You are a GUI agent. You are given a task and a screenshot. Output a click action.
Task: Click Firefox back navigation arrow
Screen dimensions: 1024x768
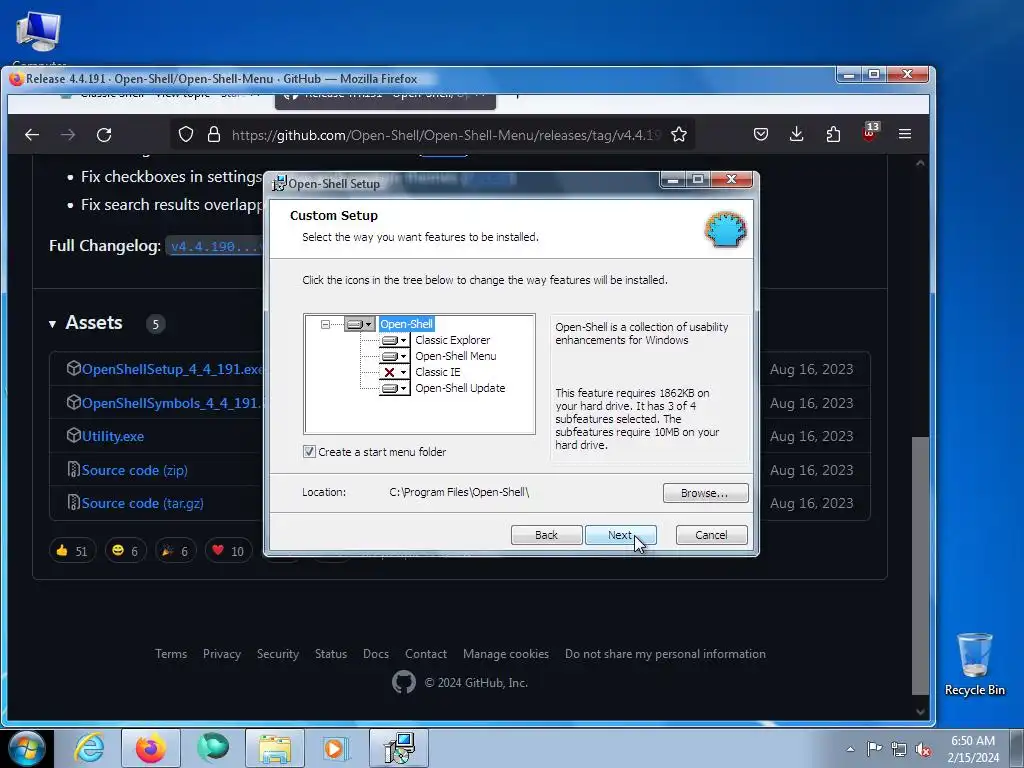(32, 135)
